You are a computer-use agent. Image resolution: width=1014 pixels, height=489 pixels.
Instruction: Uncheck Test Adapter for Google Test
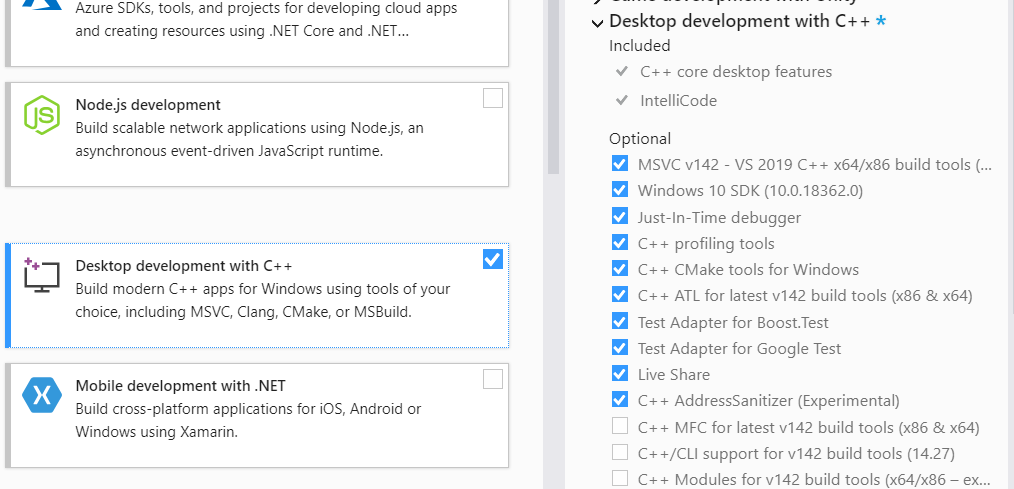click(620, 347)
